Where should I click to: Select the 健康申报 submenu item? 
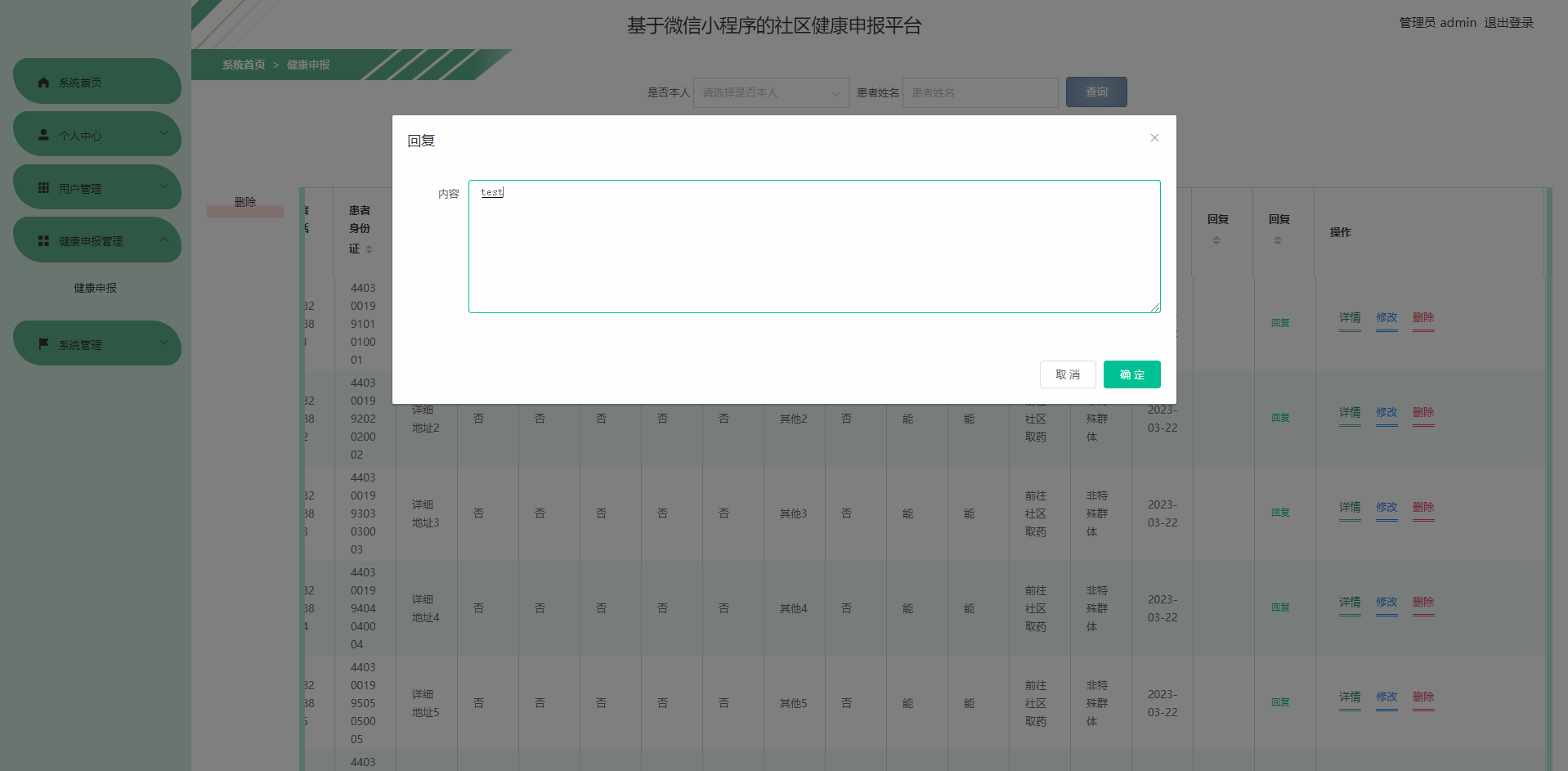[96, 288]
